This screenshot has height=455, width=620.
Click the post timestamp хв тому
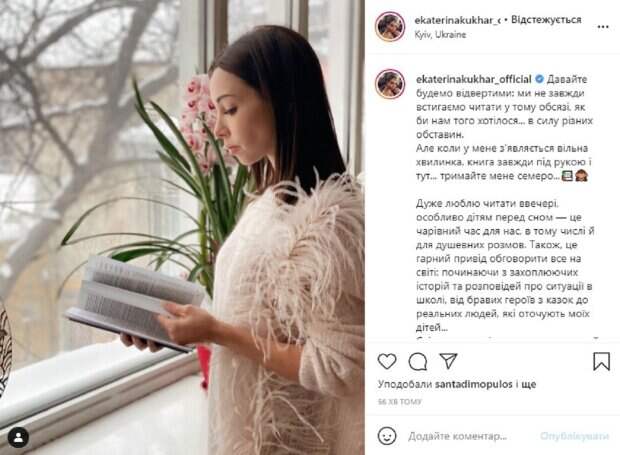[x=400, y=402]
